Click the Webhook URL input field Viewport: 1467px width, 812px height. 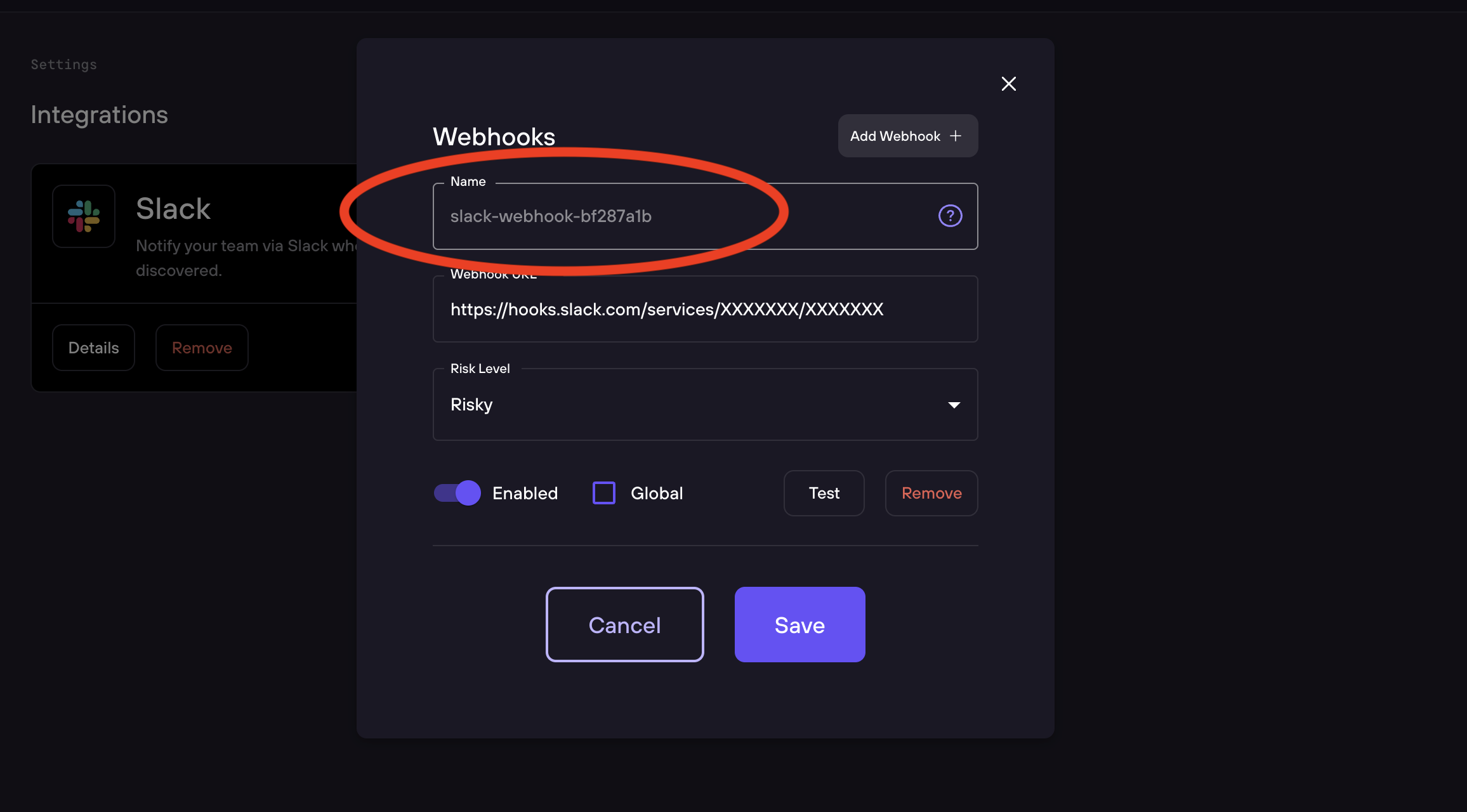704,310
